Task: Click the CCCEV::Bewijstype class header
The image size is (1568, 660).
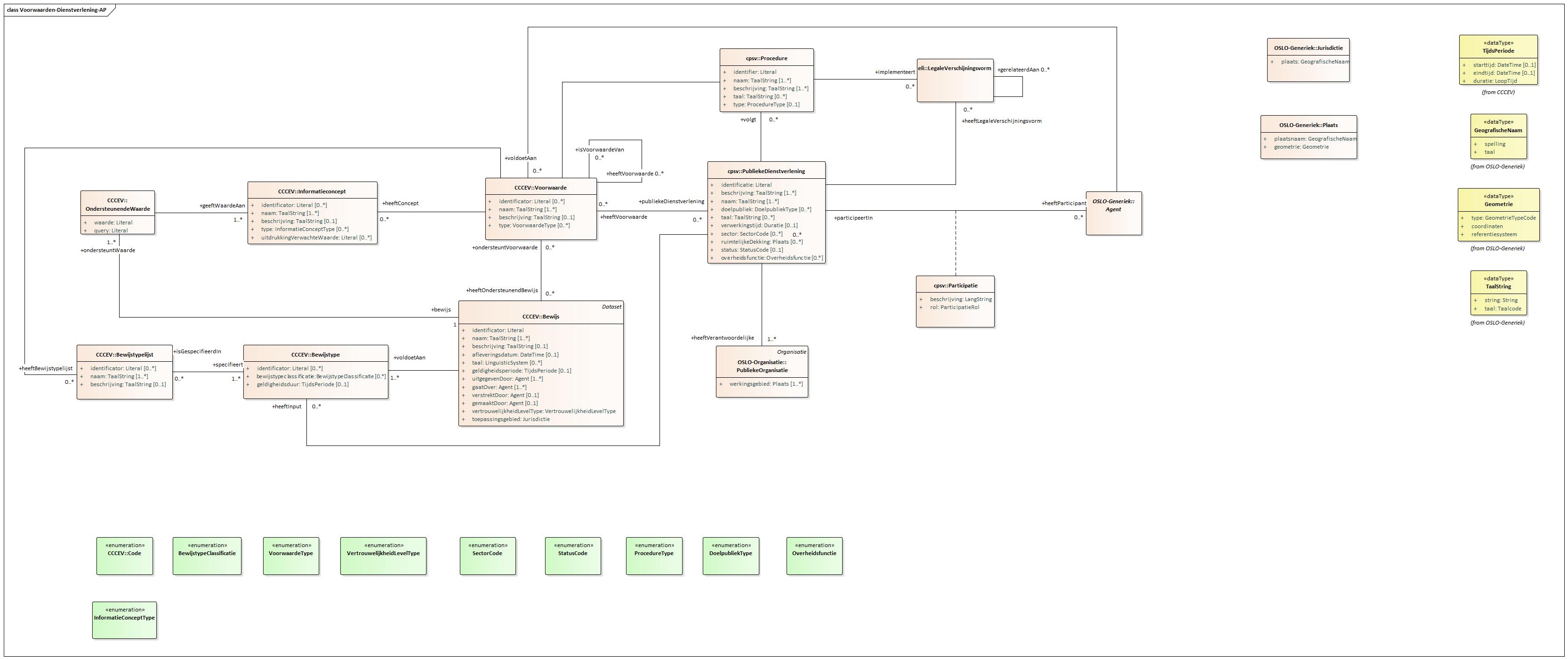Action: click(315, 355)
